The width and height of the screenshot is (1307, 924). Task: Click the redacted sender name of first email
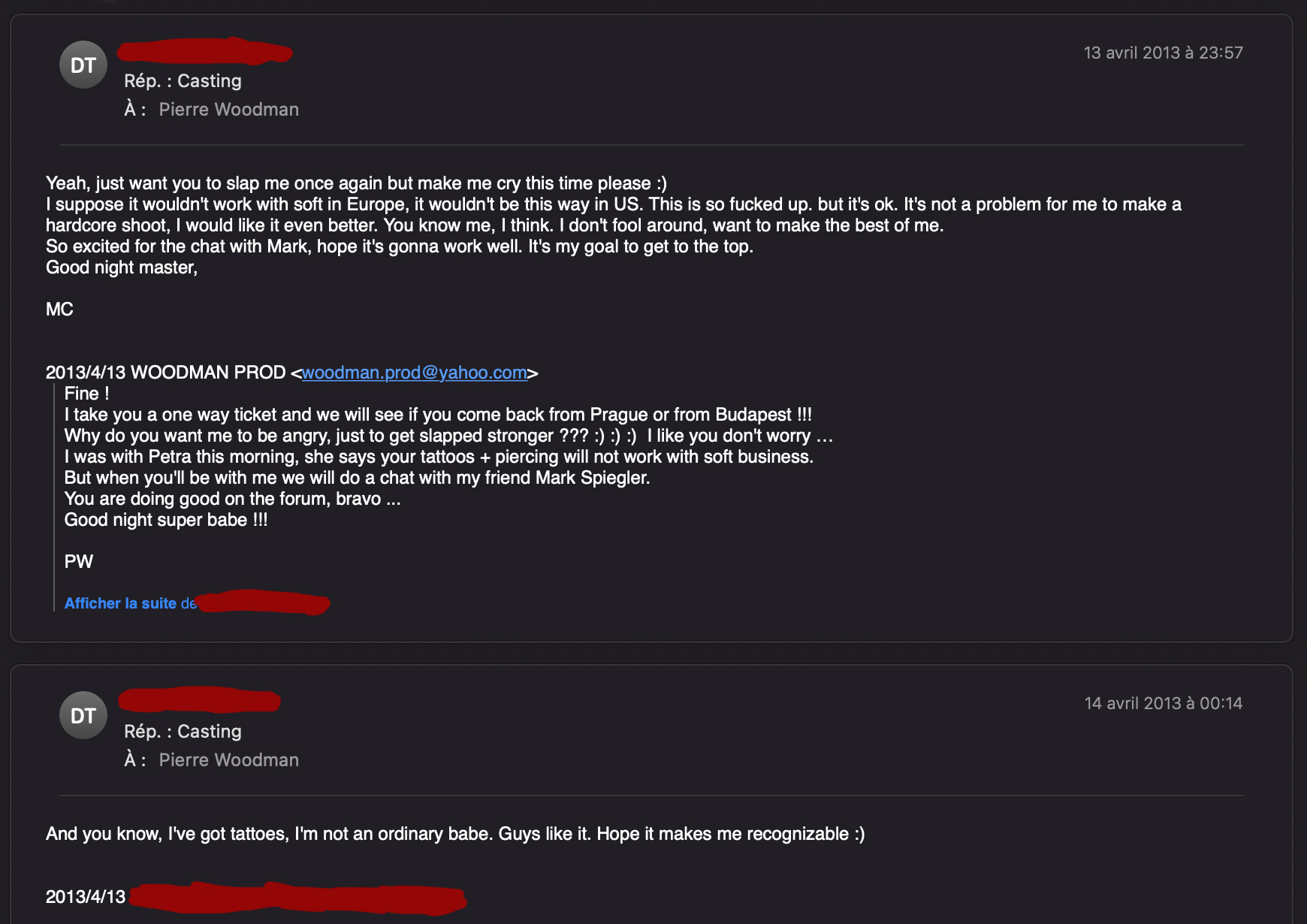click(x=204, y=51)
